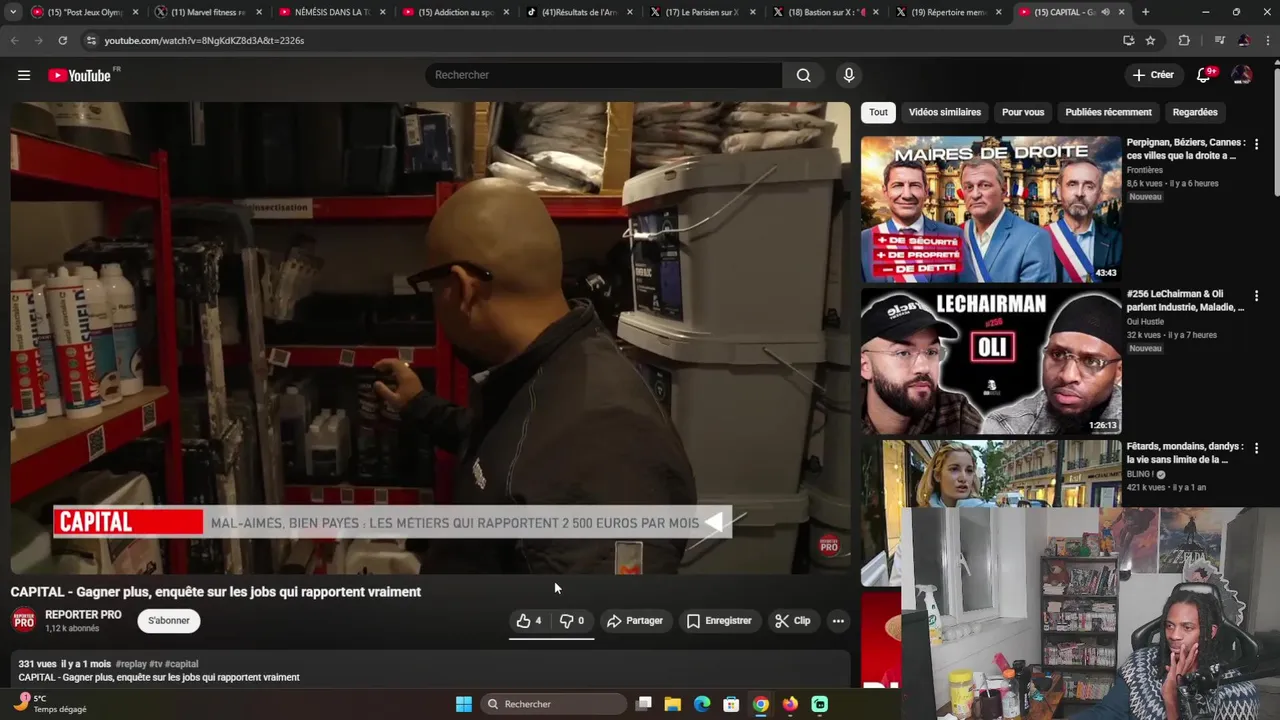Open Firefox from the taskbar

click(790, 704)
